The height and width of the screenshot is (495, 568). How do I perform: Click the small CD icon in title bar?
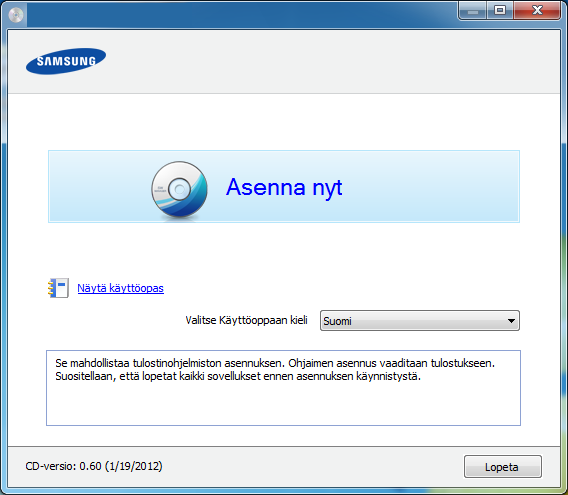click(x=16, y=15)
